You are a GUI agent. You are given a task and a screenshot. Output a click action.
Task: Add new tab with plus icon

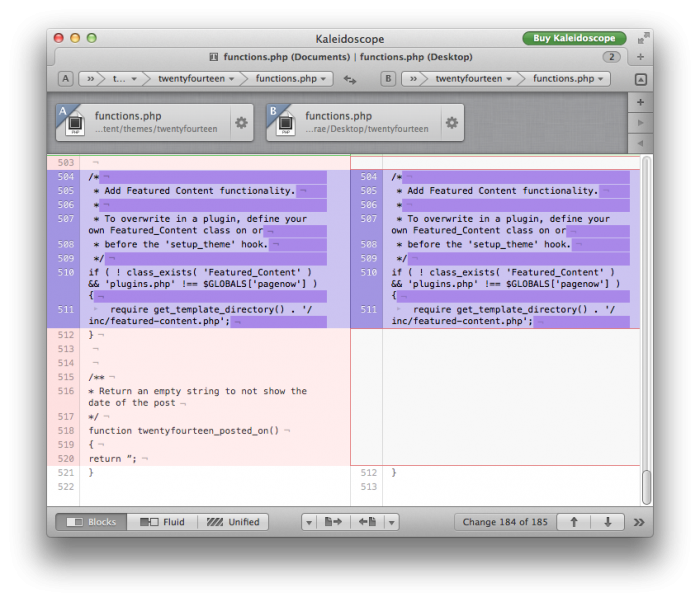pyautogui.click(x=640, y=57)
